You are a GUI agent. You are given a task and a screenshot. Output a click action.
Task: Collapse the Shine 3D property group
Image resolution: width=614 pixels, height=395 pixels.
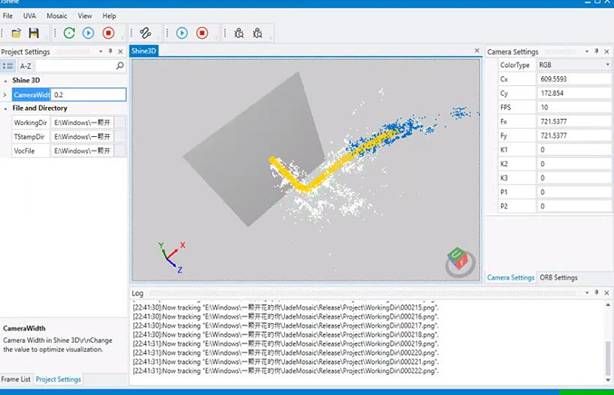point(5,81)
